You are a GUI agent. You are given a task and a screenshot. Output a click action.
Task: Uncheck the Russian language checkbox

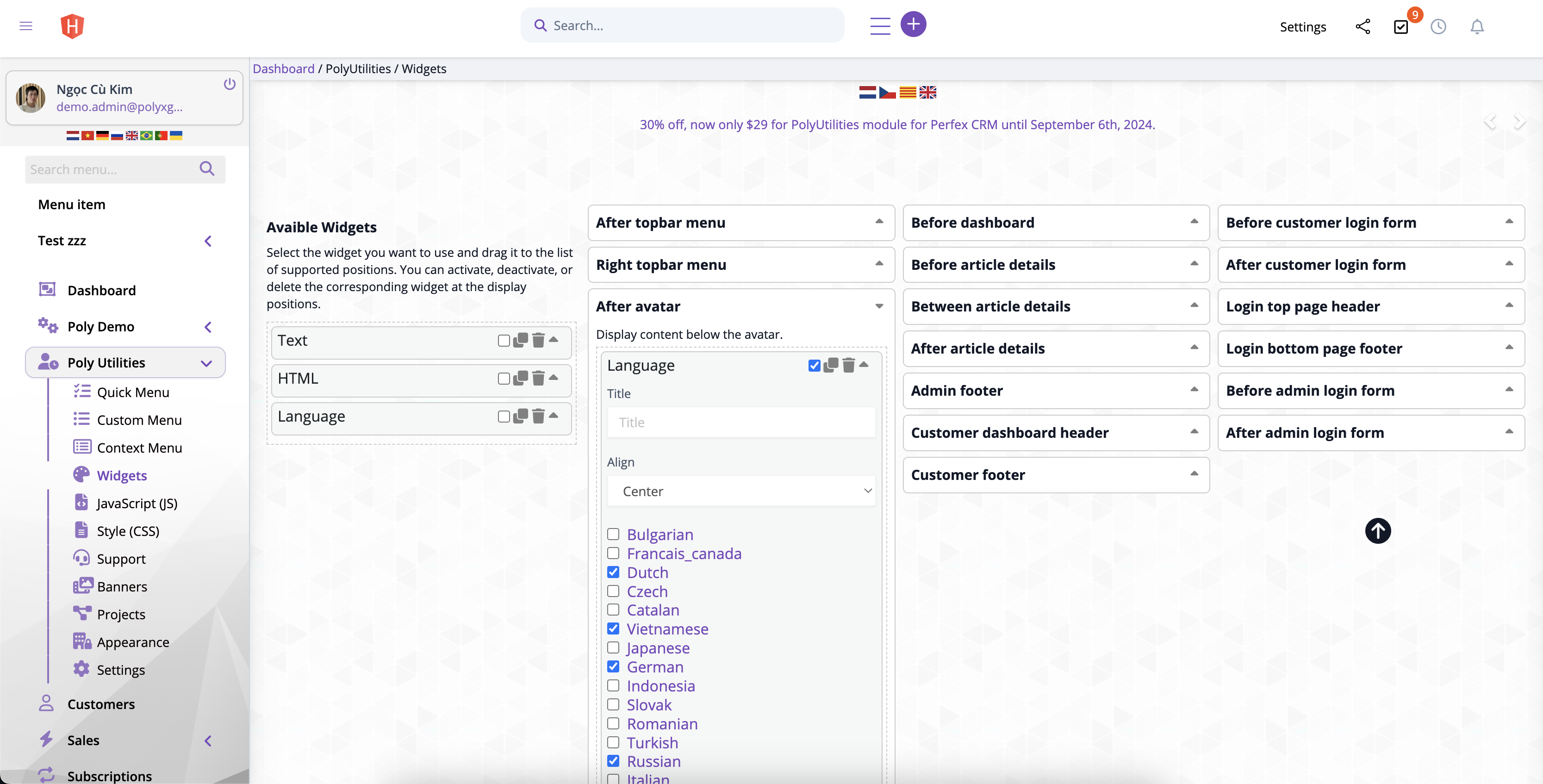tap(613, 761)
